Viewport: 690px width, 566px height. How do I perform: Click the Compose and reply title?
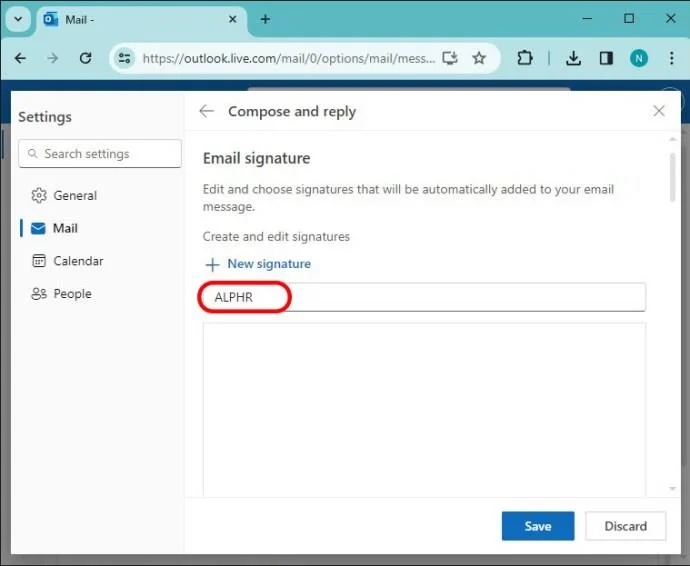tap(292, 112)
